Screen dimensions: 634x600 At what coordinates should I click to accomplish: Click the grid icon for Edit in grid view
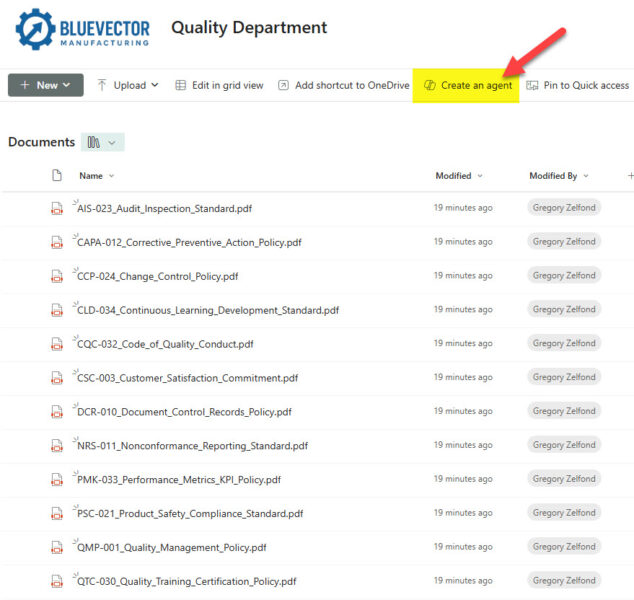[x=180, y=85]
